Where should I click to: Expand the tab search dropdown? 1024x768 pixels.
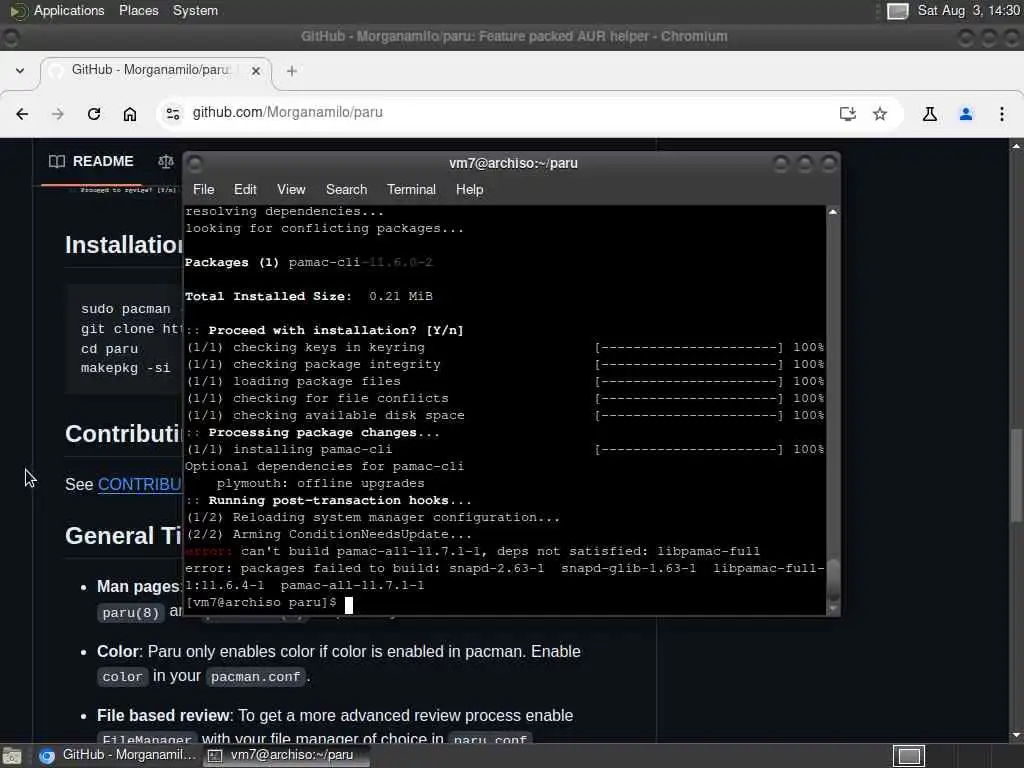pyautogui.click(x=20, y=71)
